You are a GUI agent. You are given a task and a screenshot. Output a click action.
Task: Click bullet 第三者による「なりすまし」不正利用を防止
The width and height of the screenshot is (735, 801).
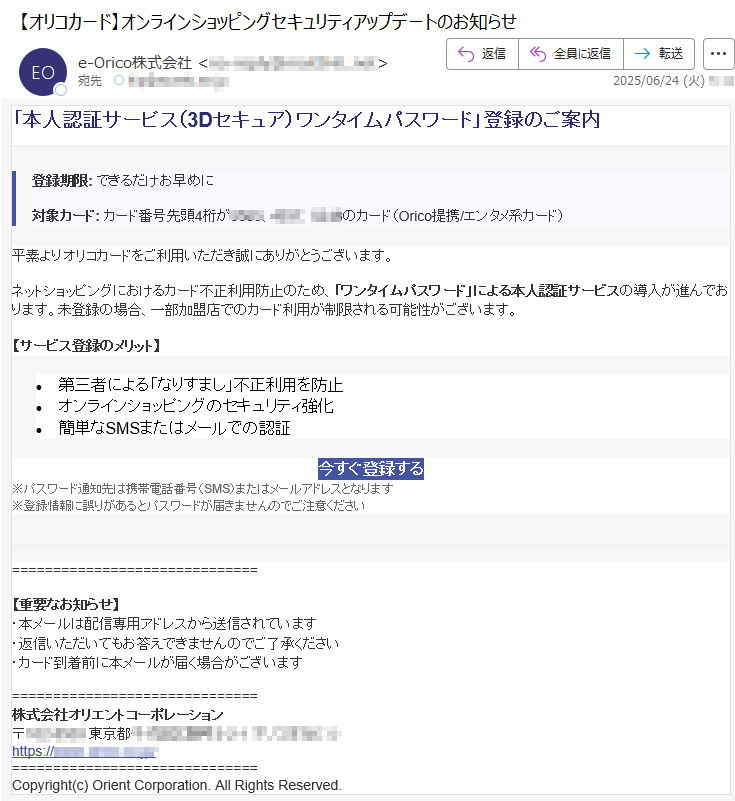[200, 385]
